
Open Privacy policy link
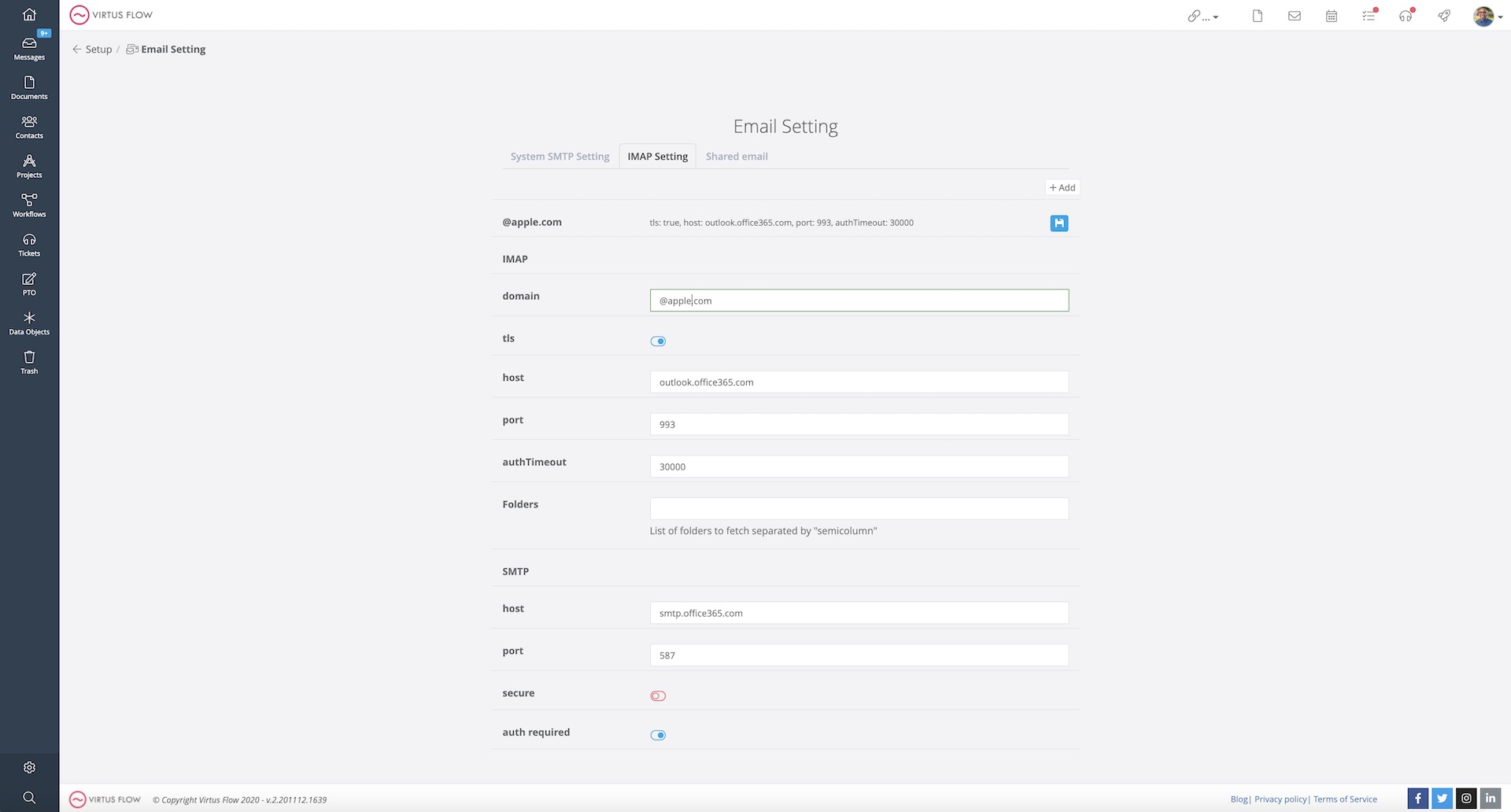click(1280, 799)
